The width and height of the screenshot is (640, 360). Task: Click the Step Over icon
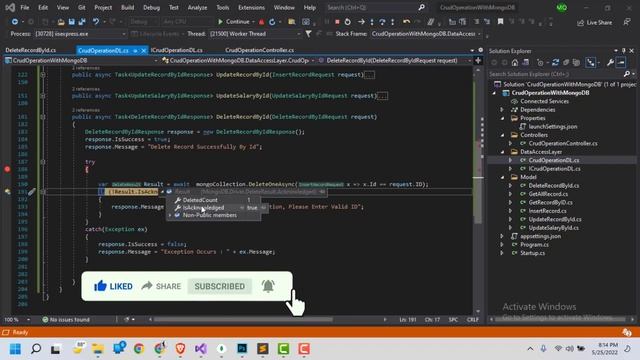pyautogui.click(x=382, y=22)
